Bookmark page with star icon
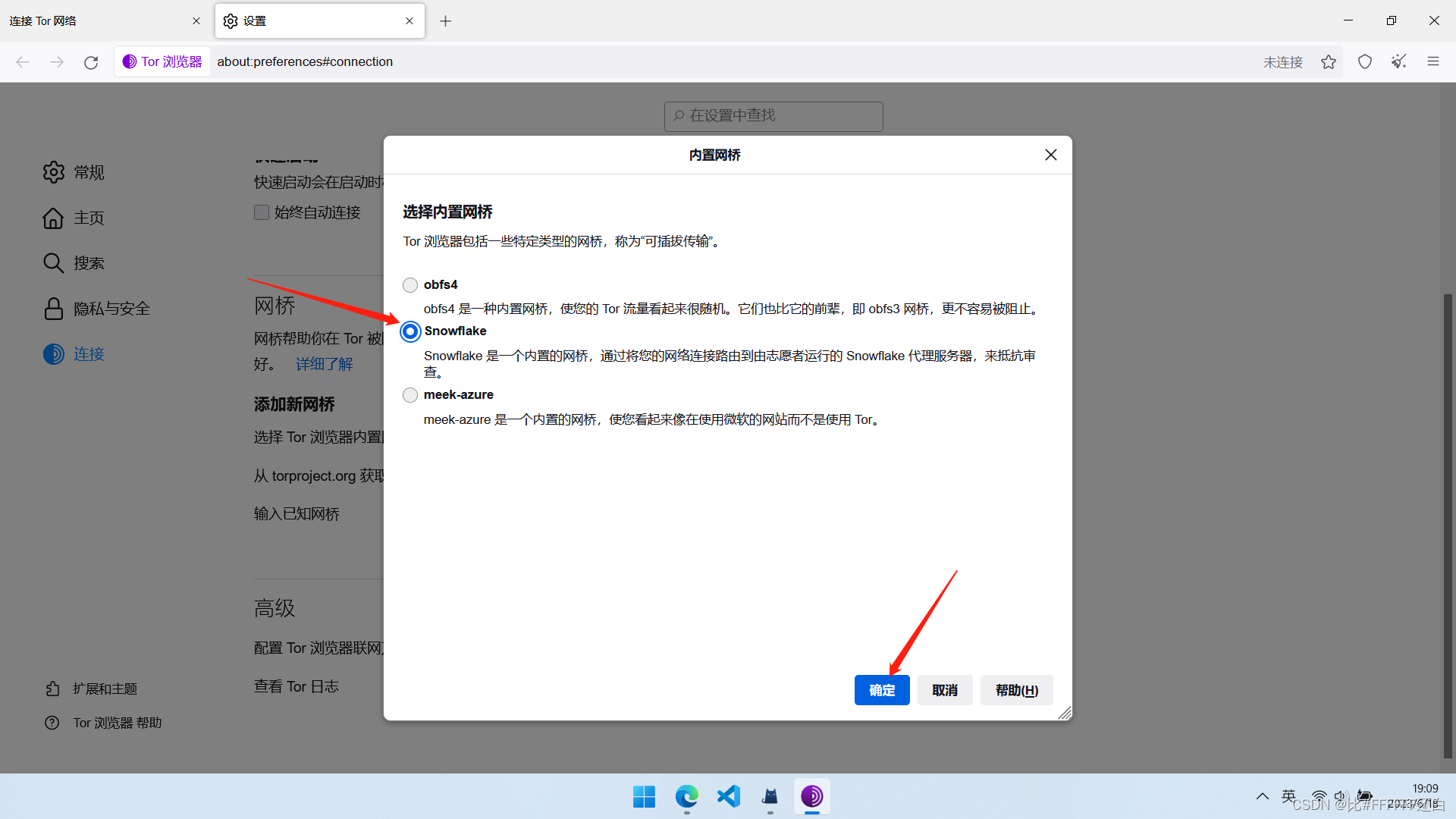The width and height of the screenshot is (1456, 819). tap(1329, 61)
